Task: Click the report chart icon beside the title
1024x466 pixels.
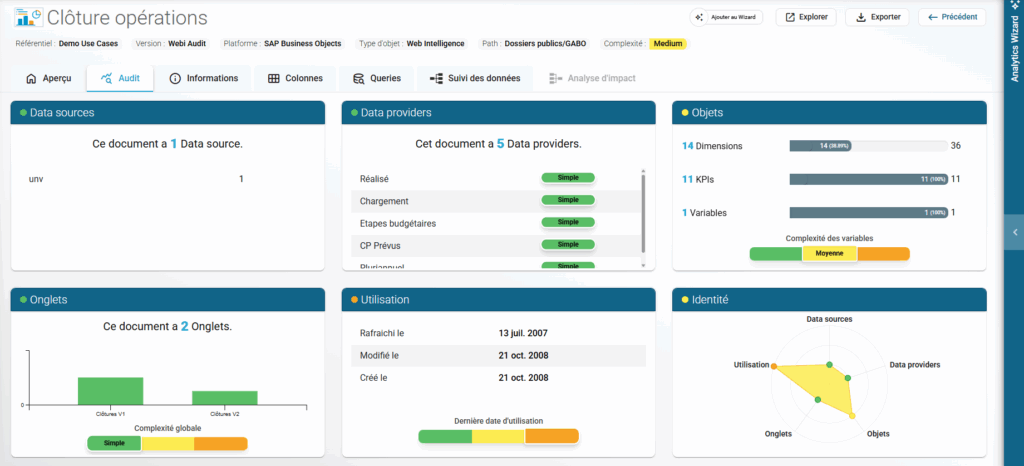Action: click(x=29, y=18)
